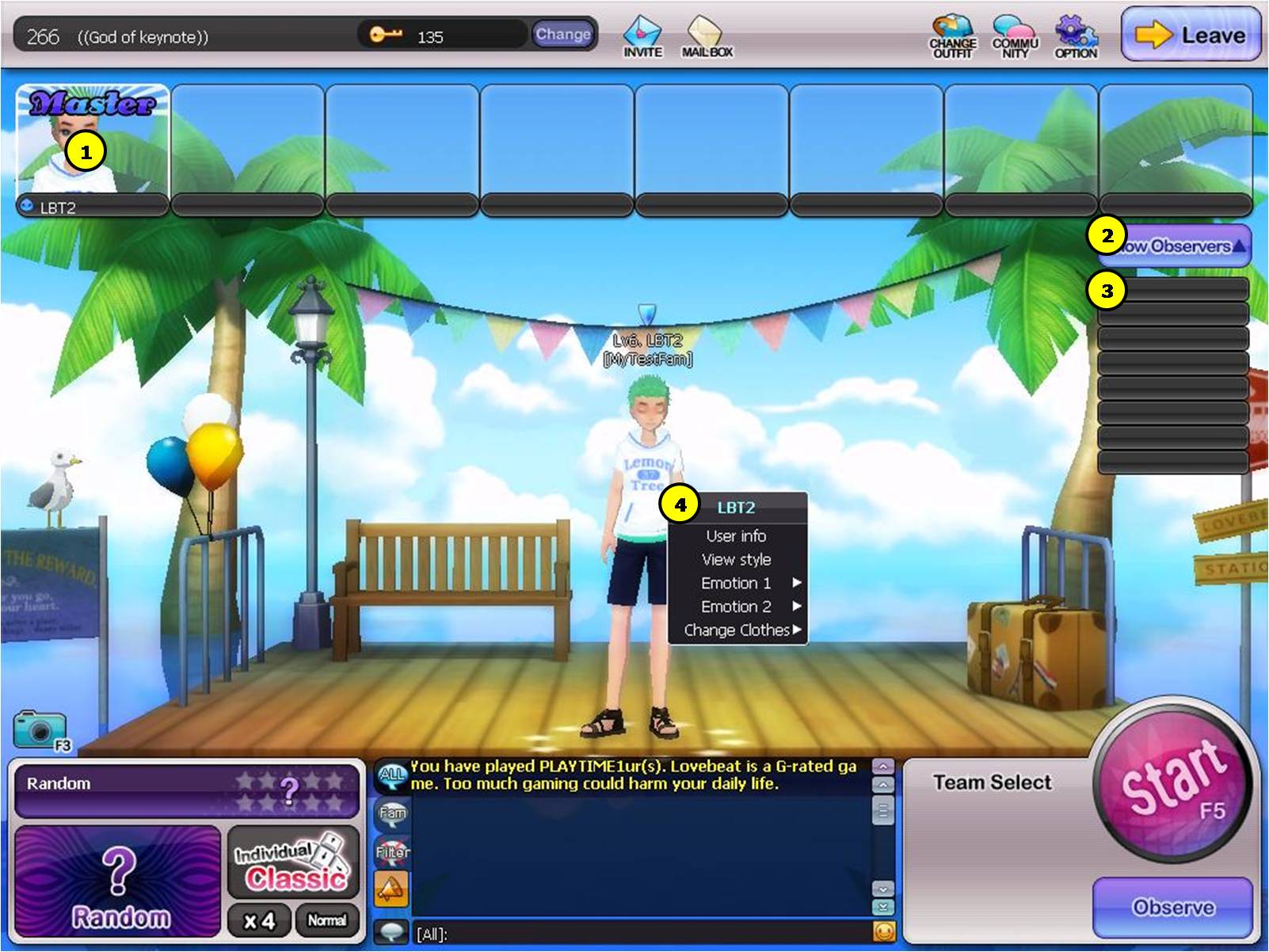Select the Master player slot thumbnail
1269x952 pixels.
click(93, 139)
